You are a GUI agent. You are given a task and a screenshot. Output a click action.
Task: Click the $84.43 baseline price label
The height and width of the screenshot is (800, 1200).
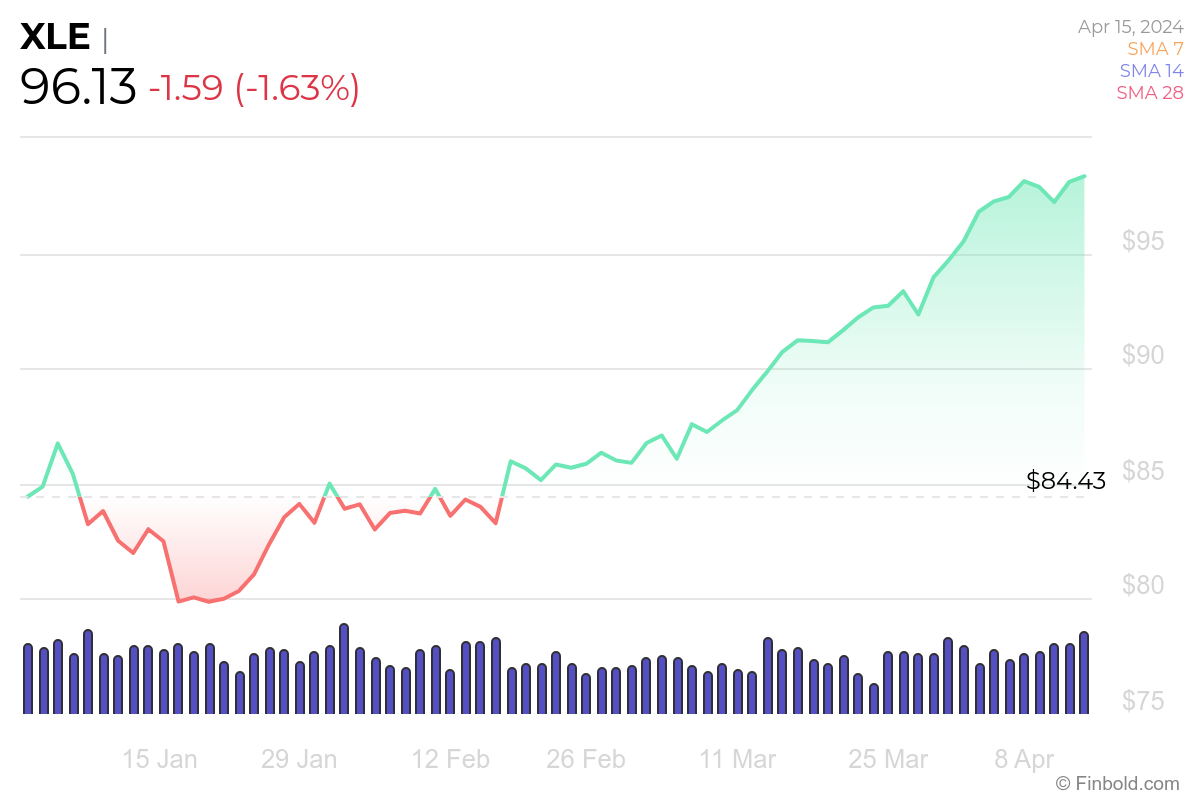[1066, 481]
